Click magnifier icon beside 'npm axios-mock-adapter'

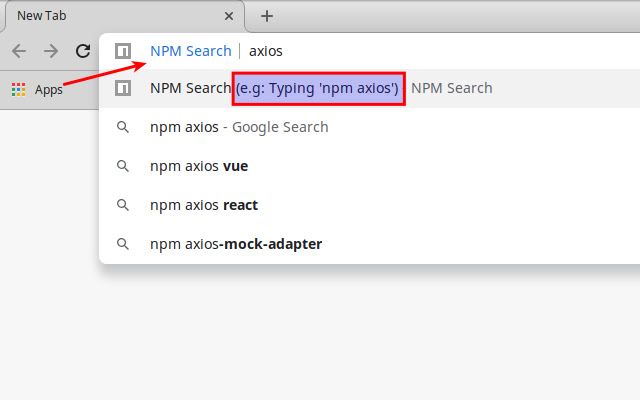(123, 244)
